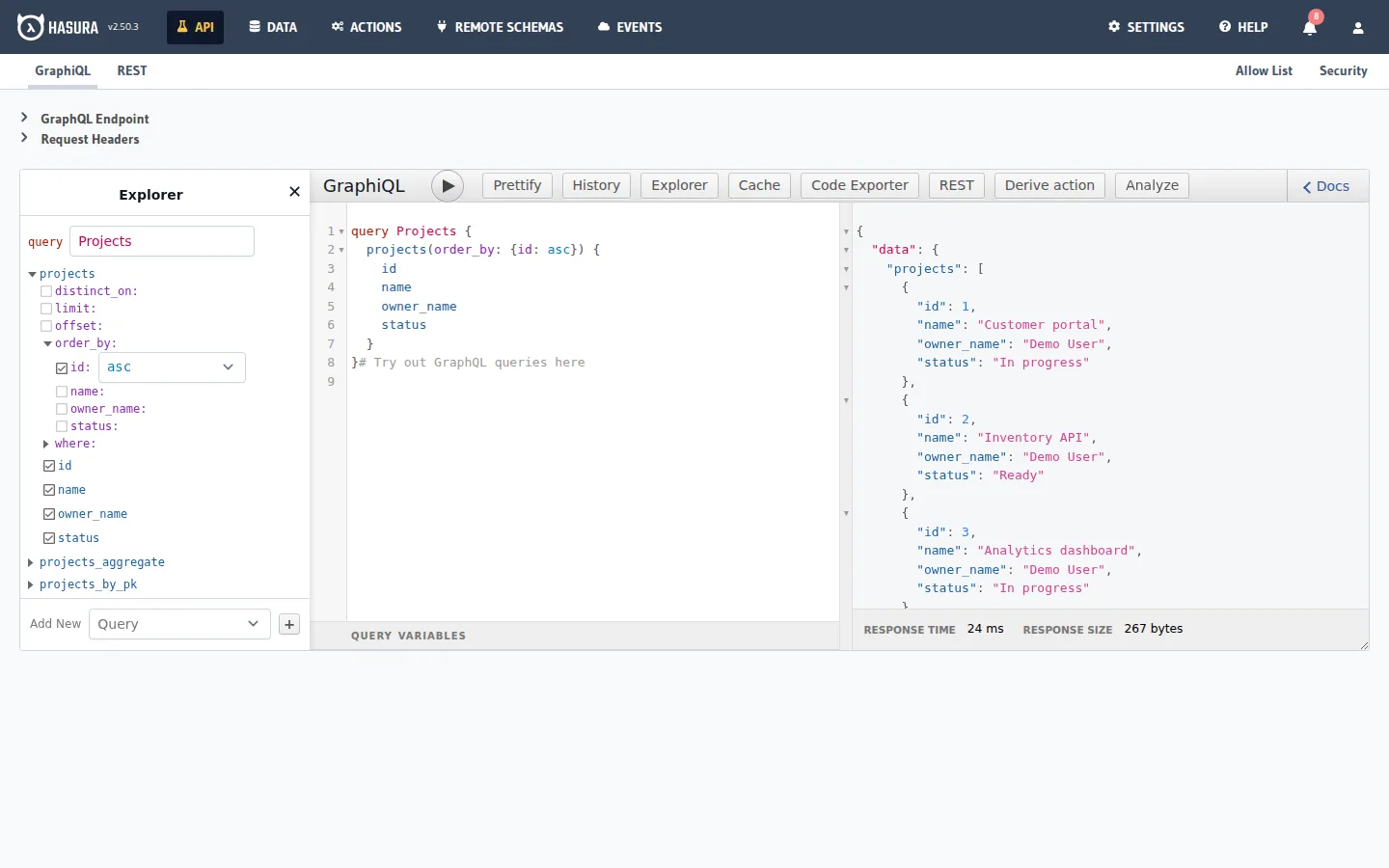
Task: Expand the Request Headers section
Action: point(80,139)
